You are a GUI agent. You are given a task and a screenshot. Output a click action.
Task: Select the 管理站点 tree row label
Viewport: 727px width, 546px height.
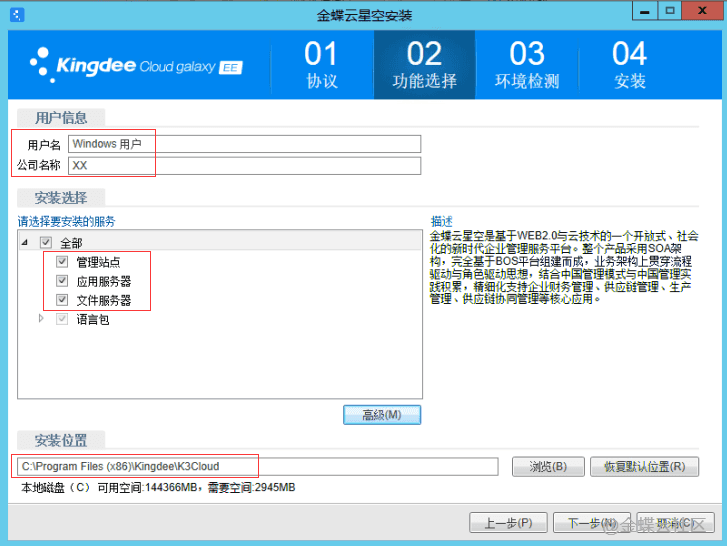[x=98, y=262]
